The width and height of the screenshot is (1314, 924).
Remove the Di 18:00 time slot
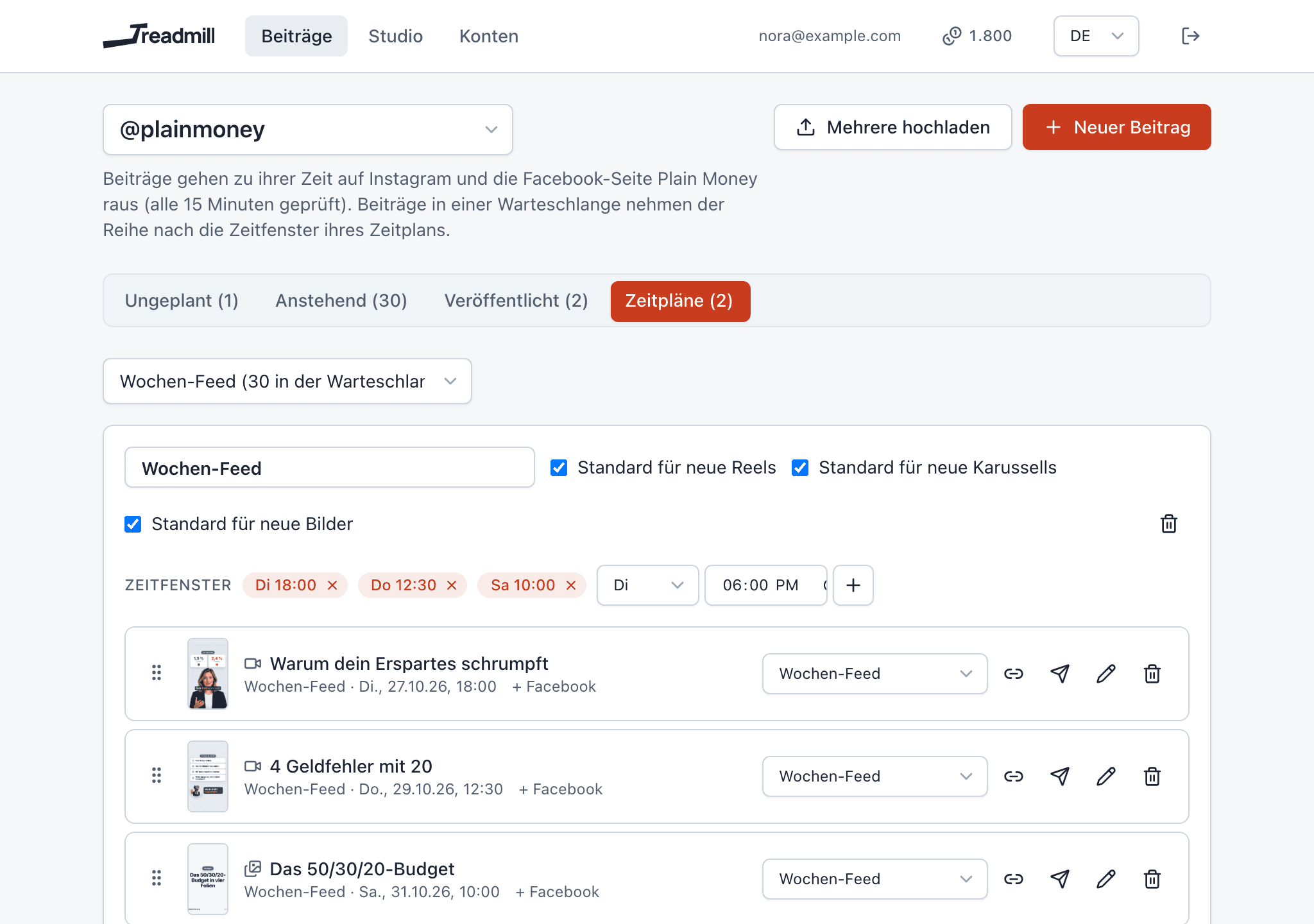click(x=332, y=585)
